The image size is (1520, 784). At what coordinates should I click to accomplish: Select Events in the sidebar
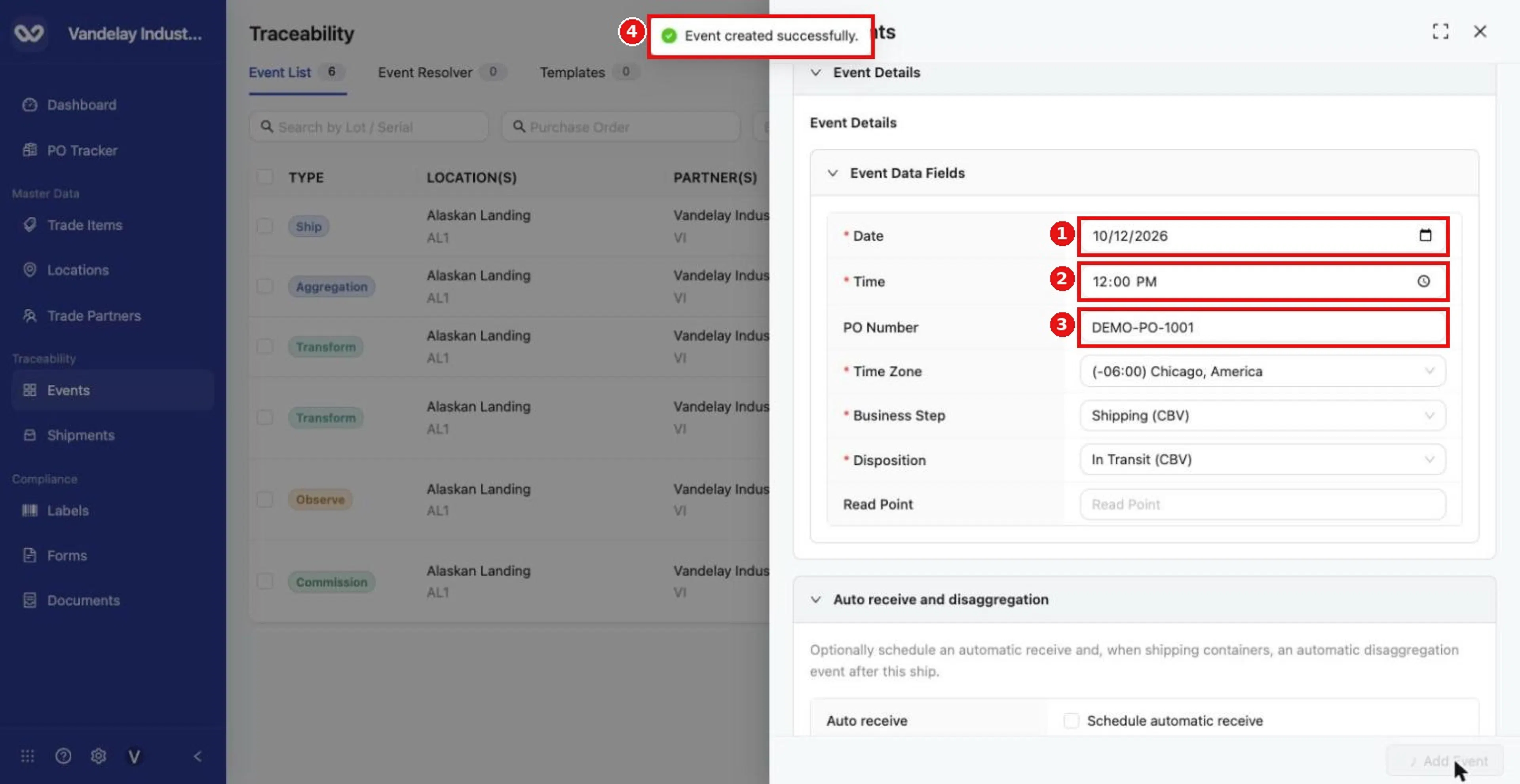[112, 390]
